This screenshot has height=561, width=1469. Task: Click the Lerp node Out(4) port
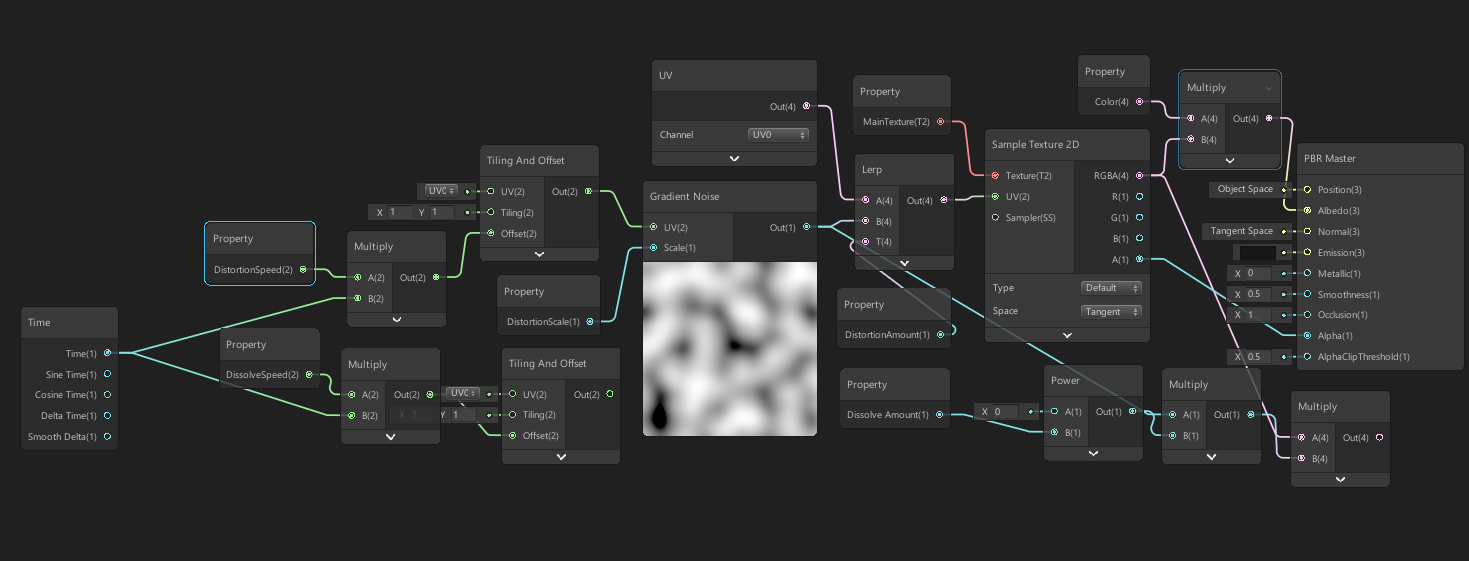coord(941,200)
